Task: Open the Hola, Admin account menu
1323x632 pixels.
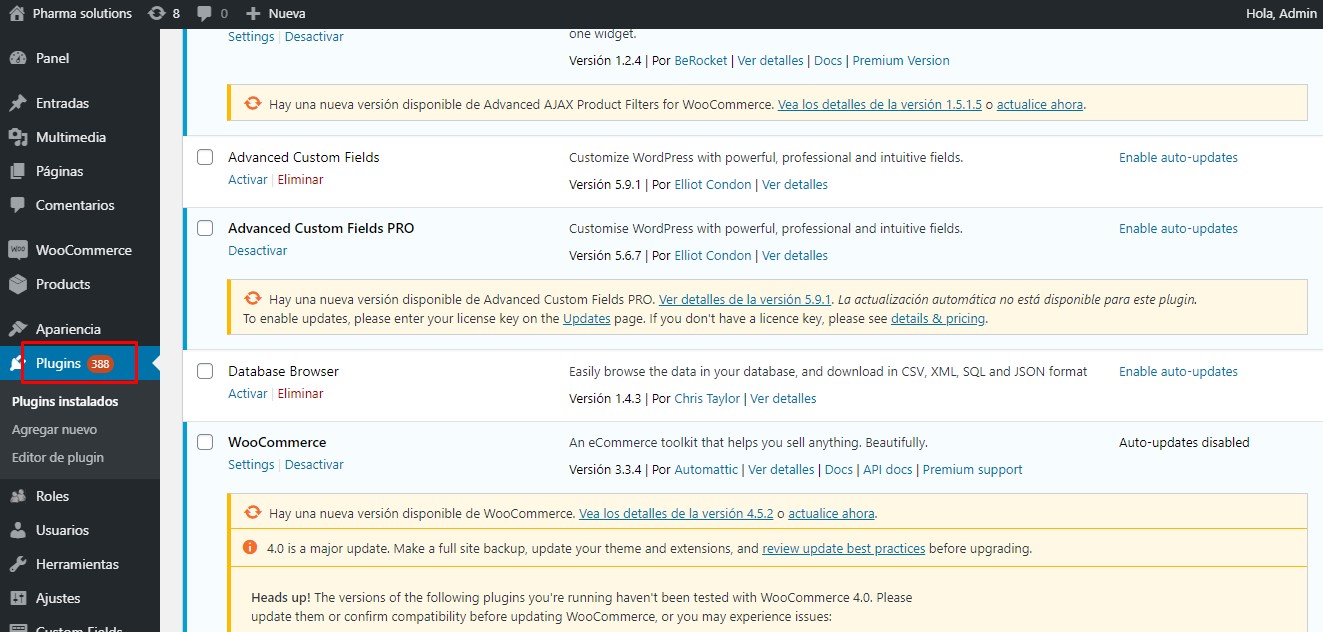Action: click(x=1281, y=13)
